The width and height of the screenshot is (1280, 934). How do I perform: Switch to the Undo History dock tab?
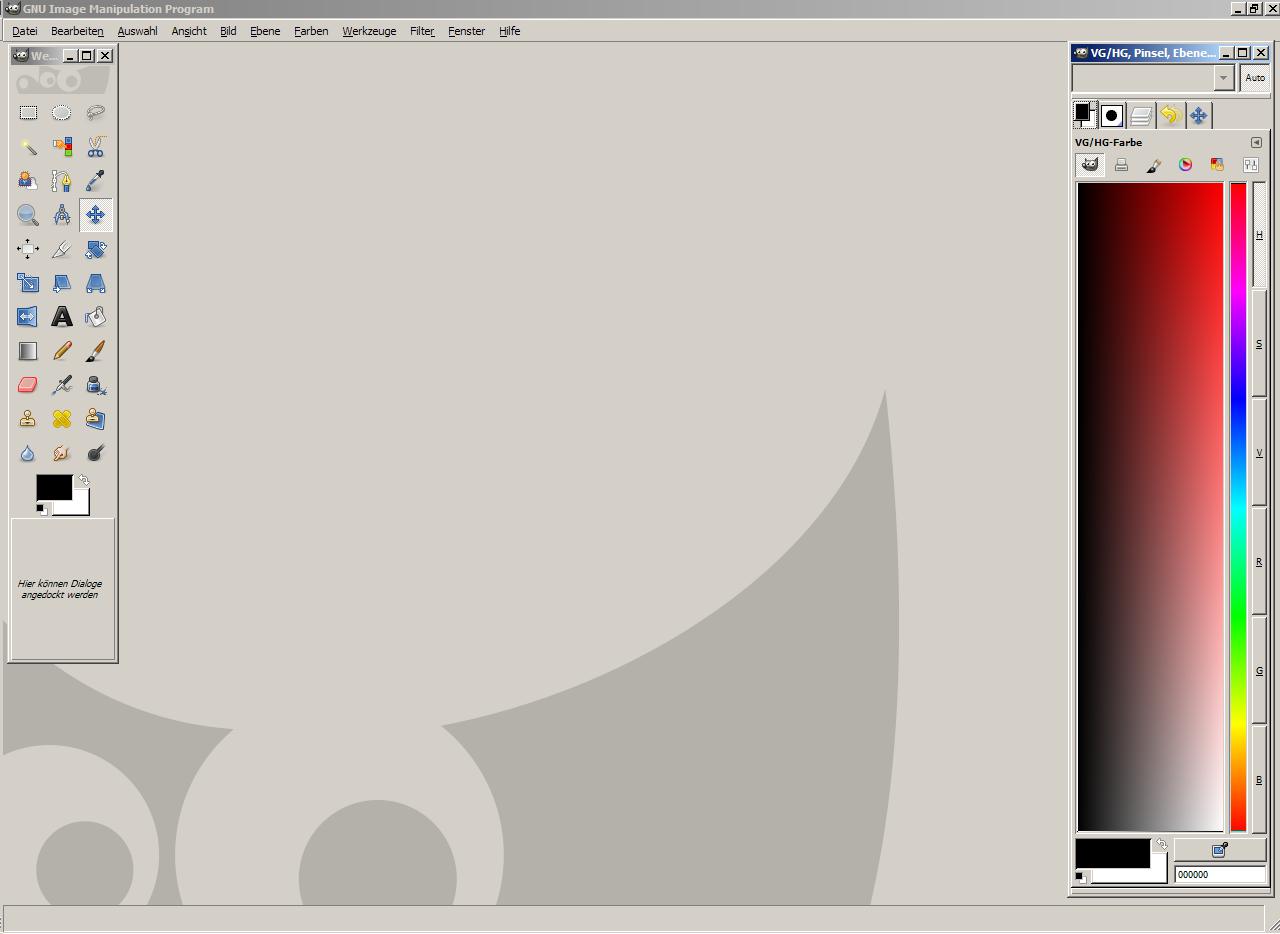click(x=1170, y=116)
